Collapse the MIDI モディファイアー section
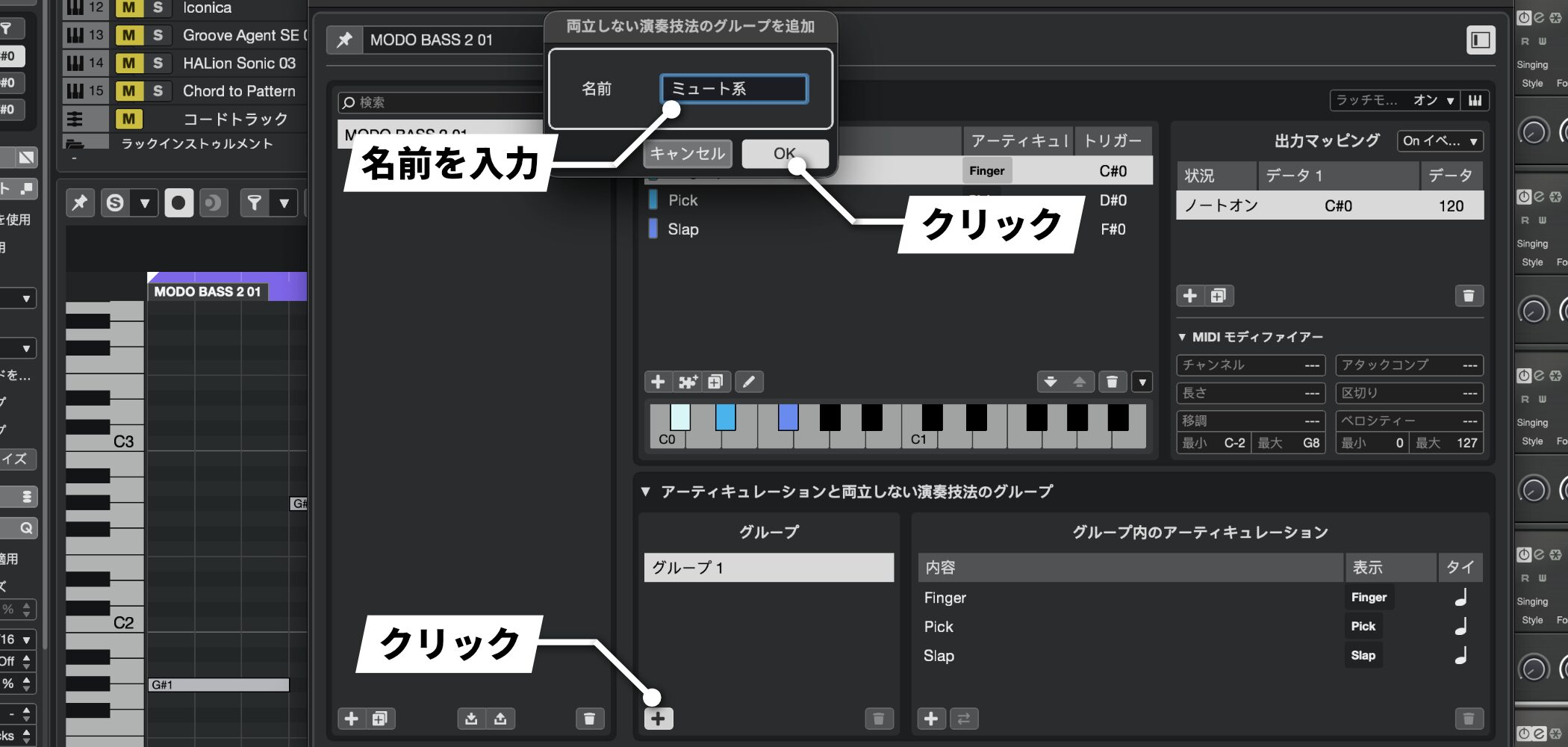The height and width of the screenshot is (747, 1568). click(1182, 337)
